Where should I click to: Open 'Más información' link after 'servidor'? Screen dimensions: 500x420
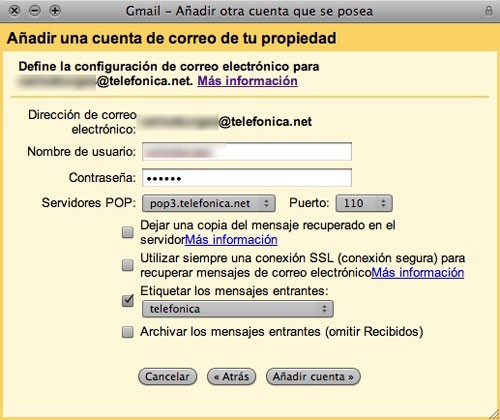click(231, 240)
